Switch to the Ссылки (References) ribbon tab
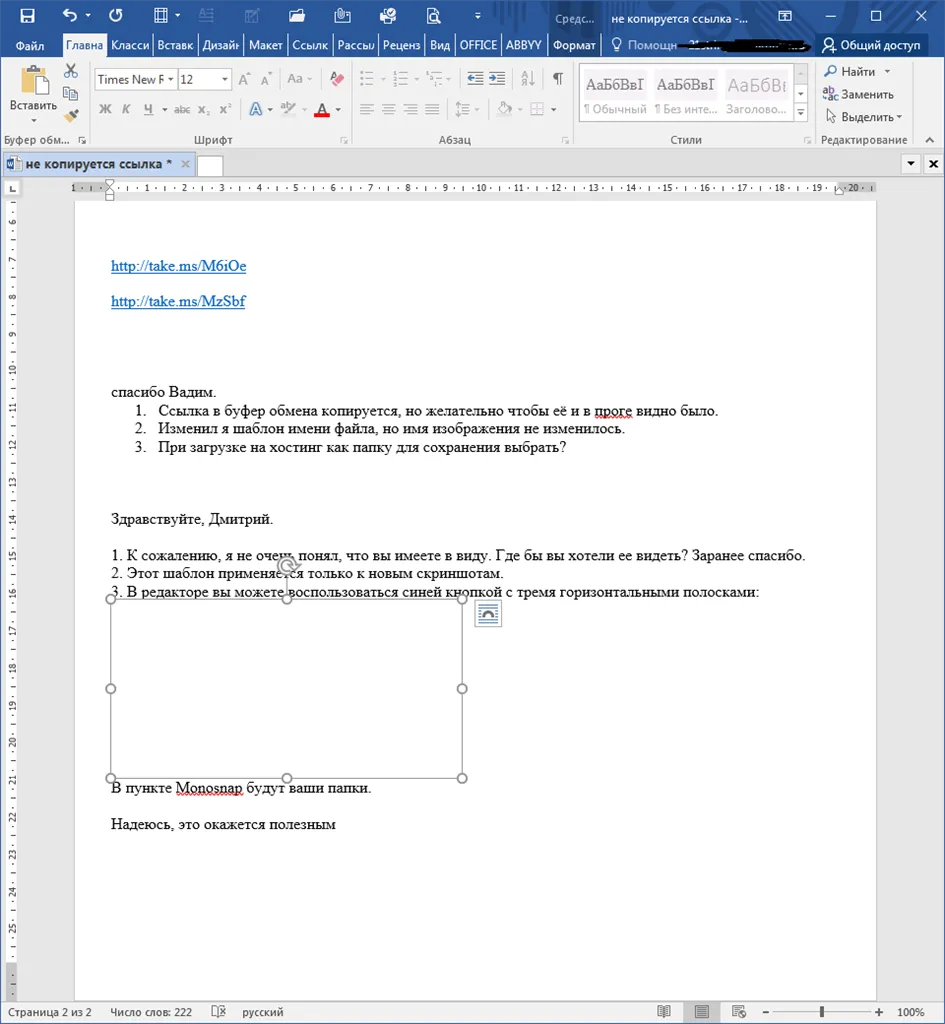The width and height of the screenshot is (945, 1024). coord(310,45)
